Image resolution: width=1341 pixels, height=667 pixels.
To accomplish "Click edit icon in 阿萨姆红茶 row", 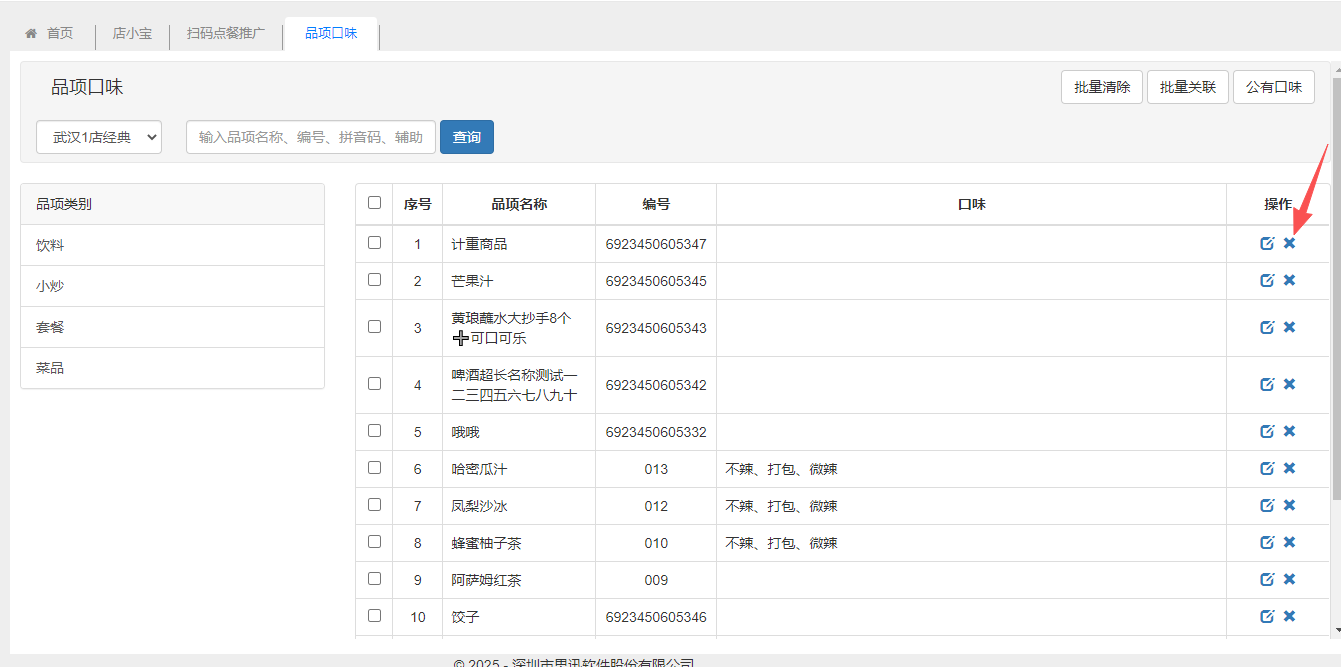I will 1267,580.
